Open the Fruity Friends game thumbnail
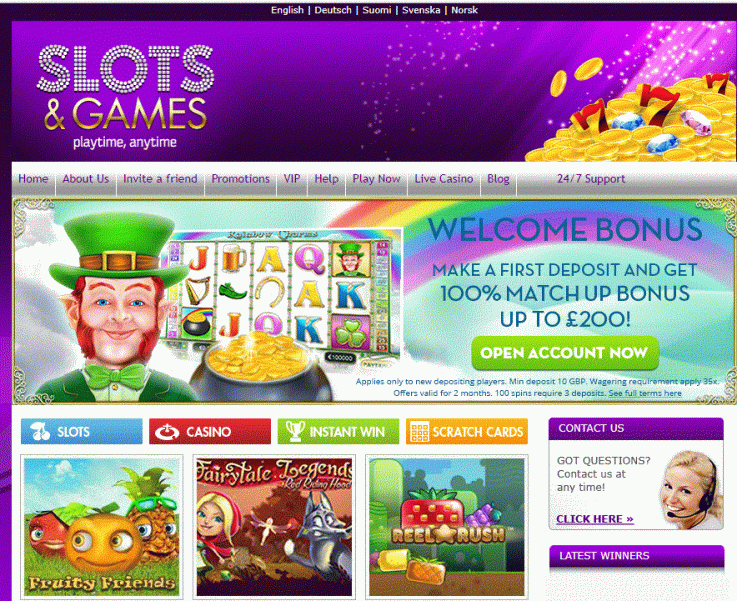 pyautogui.click(x=102, y=527)
